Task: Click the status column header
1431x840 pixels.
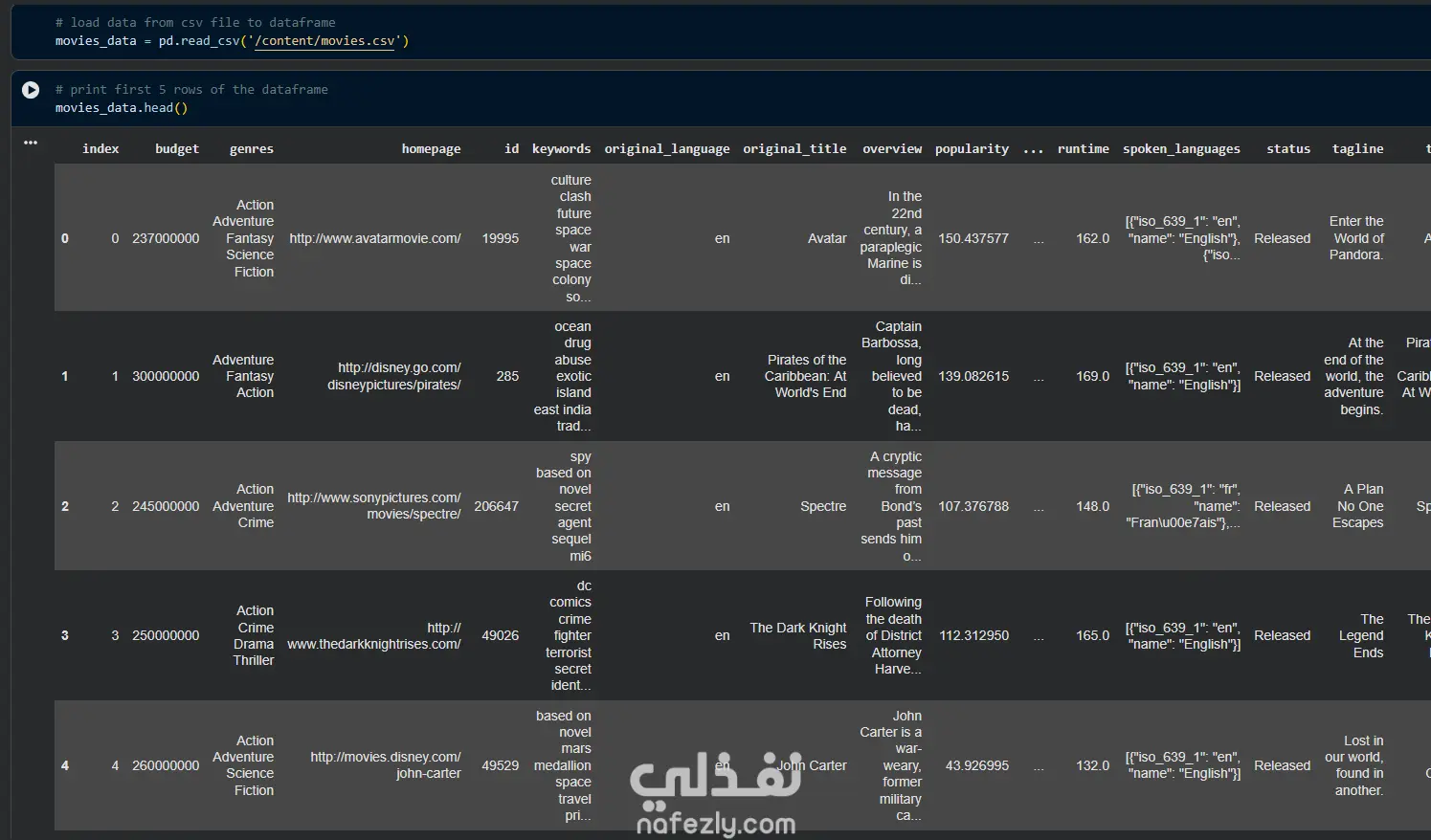Action: coord(1288,149)
